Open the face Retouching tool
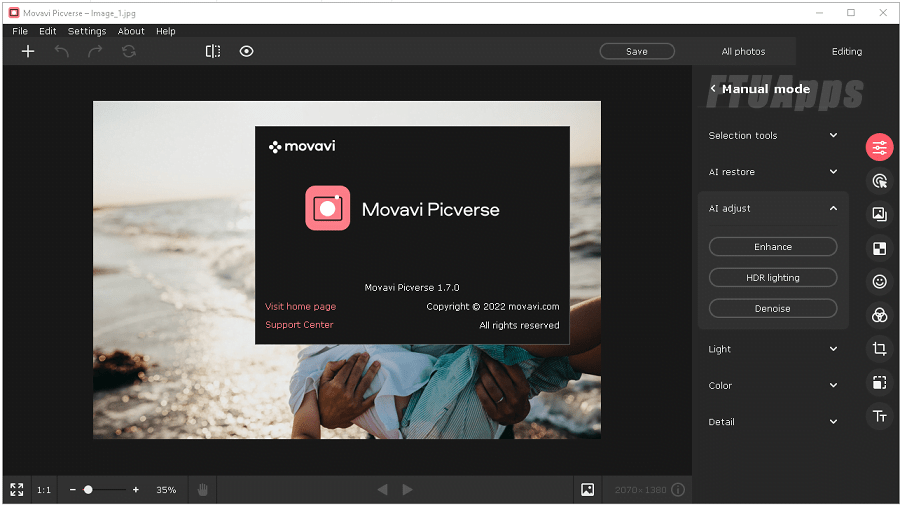 click(879, 281)
